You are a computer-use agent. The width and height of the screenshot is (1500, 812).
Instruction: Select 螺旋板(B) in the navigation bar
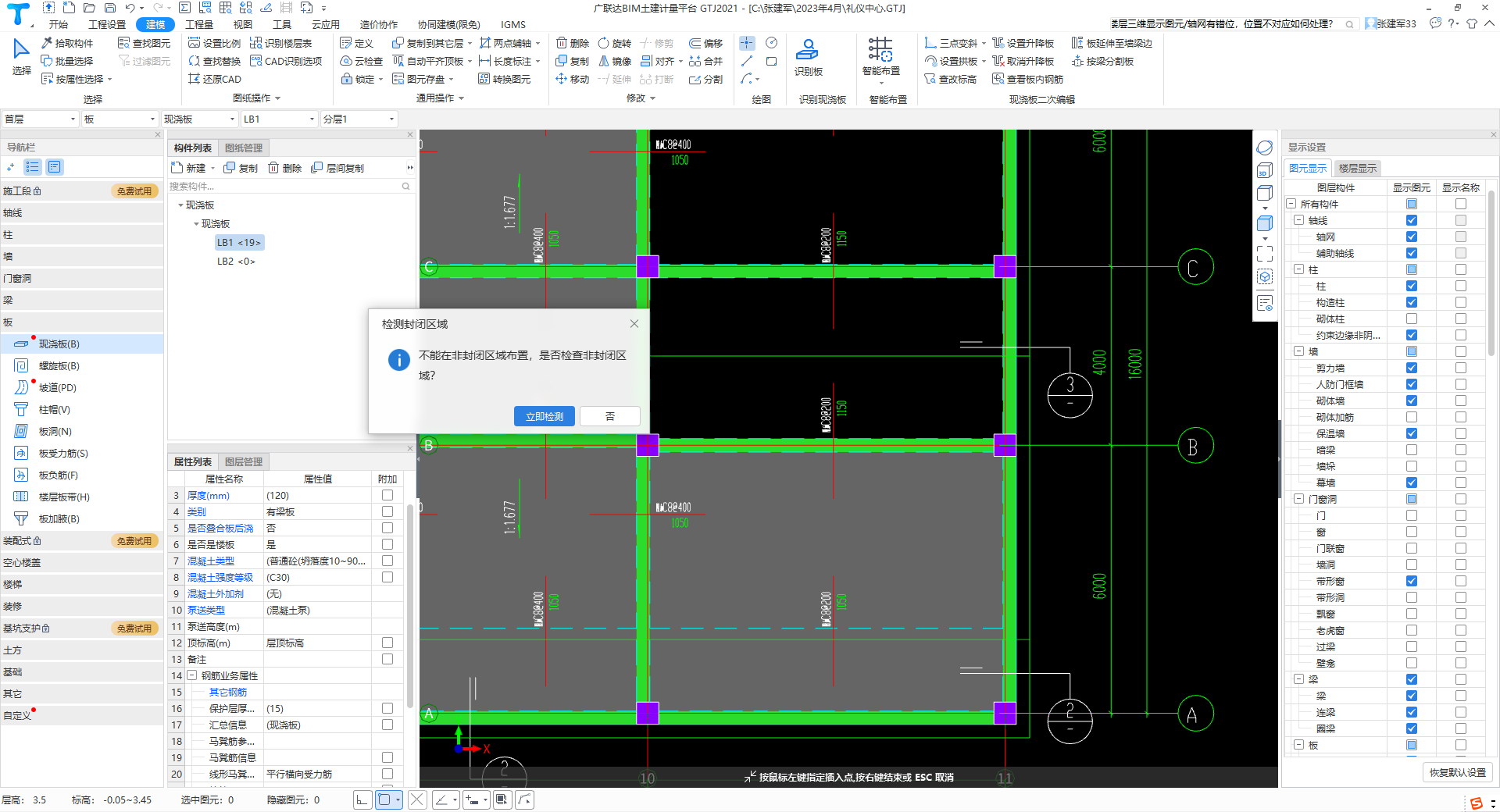(x=59, y=365)
